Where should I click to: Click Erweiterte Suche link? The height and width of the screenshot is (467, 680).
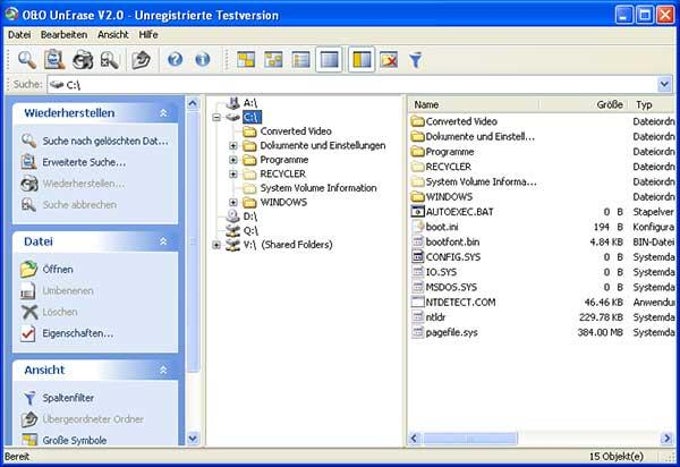tap(84, 162)
